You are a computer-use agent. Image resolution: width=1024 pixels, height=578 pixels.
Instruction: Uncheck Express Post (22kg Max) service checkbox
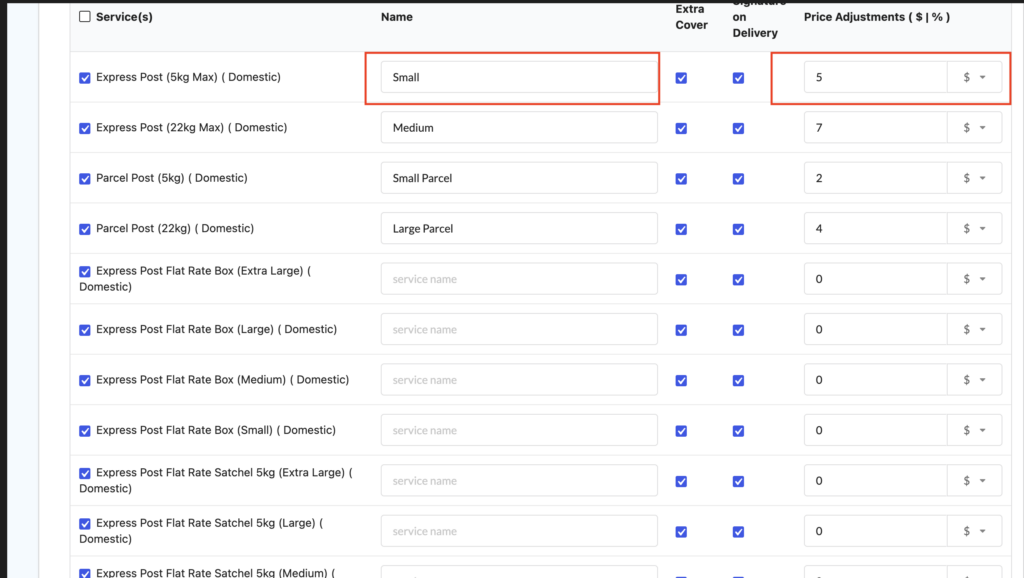pos(85,128)
